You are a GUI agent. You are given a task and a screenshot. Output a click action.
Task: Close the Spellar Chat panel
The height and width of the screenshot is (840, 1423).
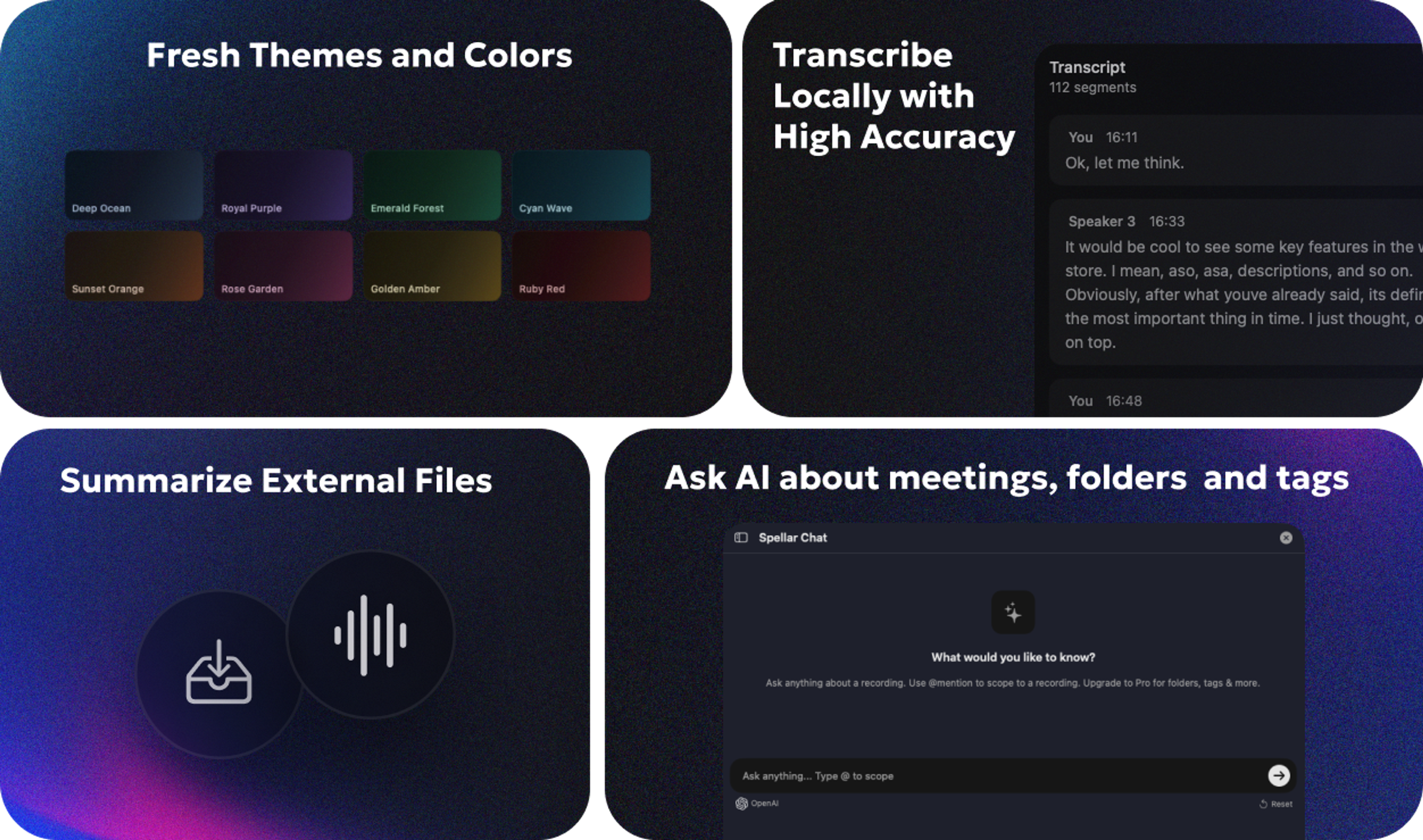click(x=1286, y=537)
